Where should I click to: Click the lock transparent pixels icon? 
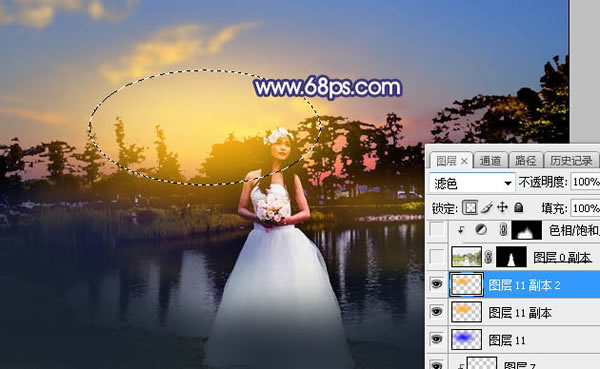pyautogui.click(x=470, y=208)
